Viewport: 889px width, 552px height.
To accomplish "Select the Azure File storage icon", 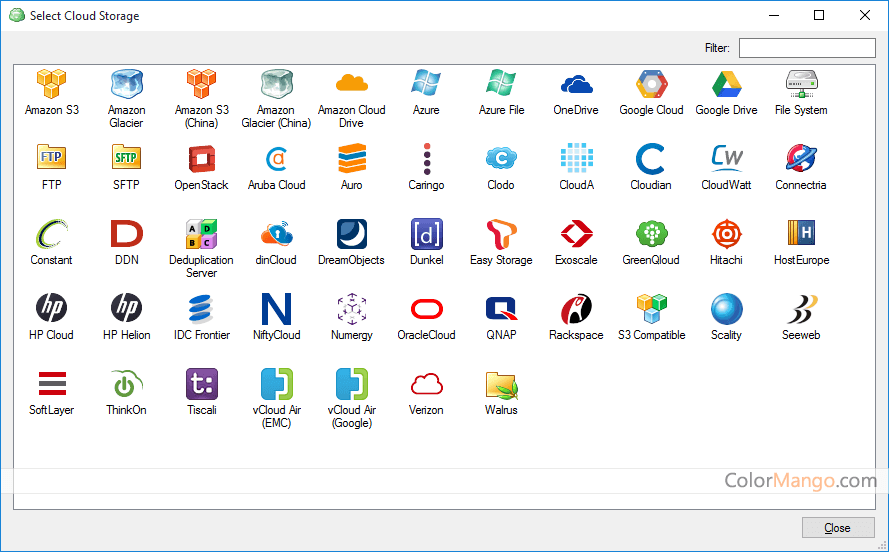I will [x=501, y=84].
